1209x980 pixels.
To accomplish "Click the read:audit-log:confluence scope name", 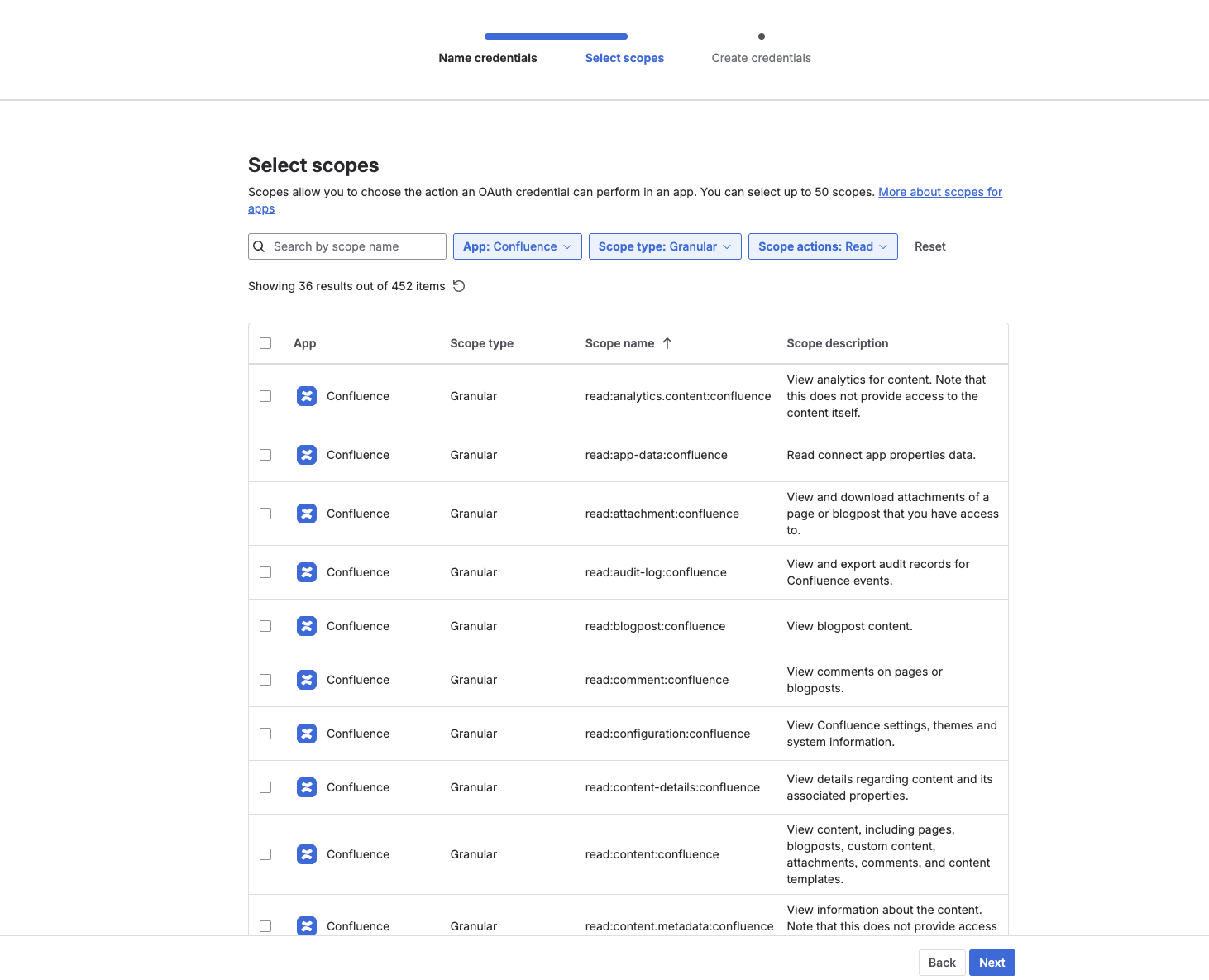I will [x=656, y=572].
